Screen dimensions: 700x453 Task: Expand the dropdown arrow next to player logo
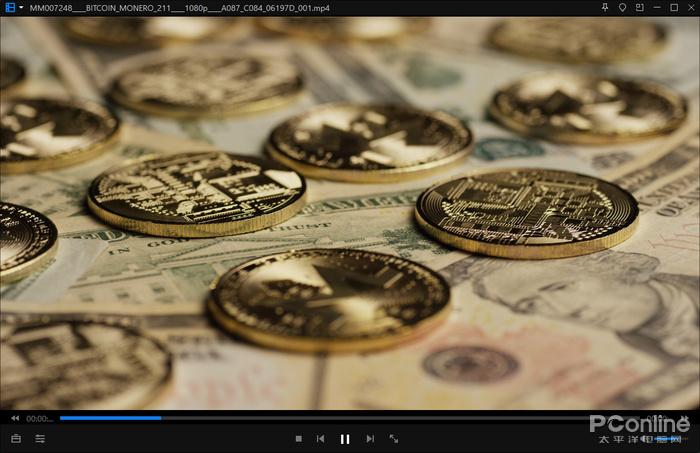coord(21,8)
